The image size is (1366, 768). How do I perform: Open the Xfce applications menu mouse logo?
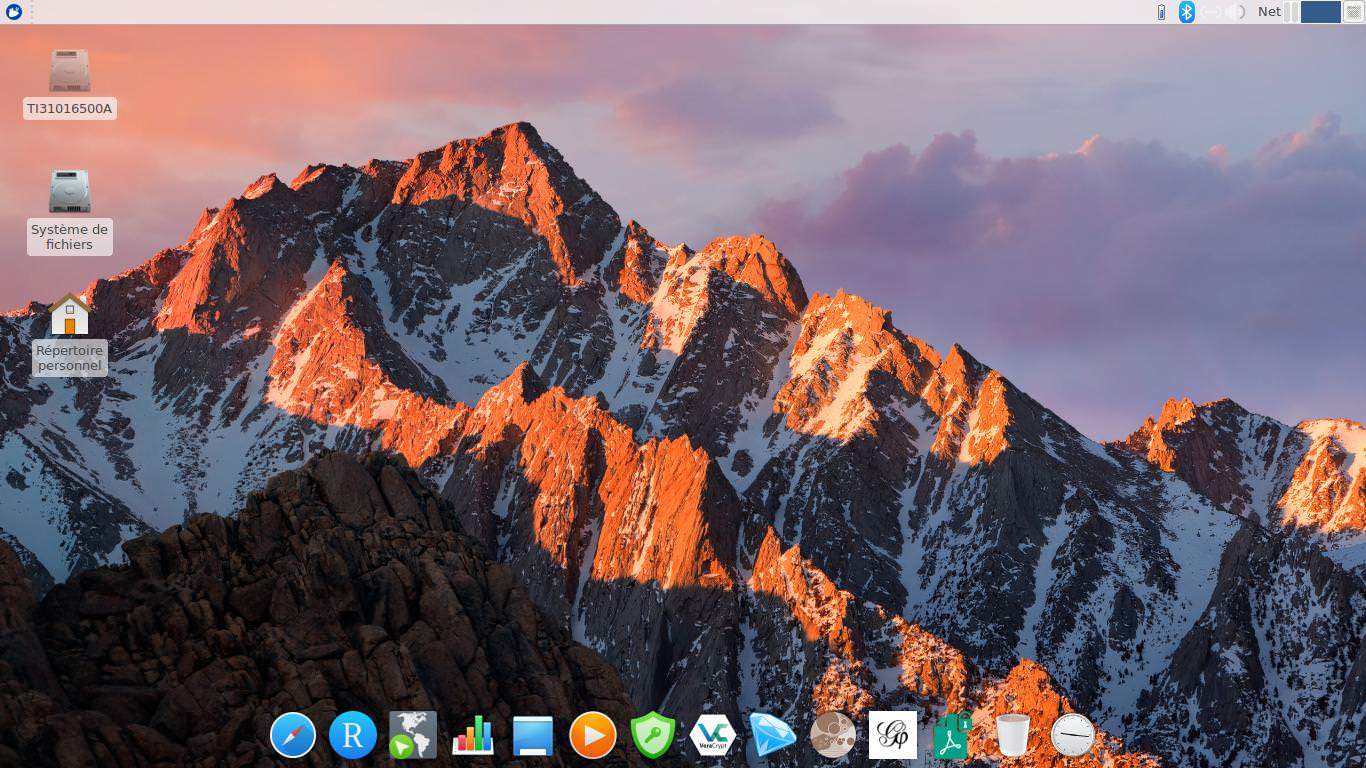click(x=14, y=12)
